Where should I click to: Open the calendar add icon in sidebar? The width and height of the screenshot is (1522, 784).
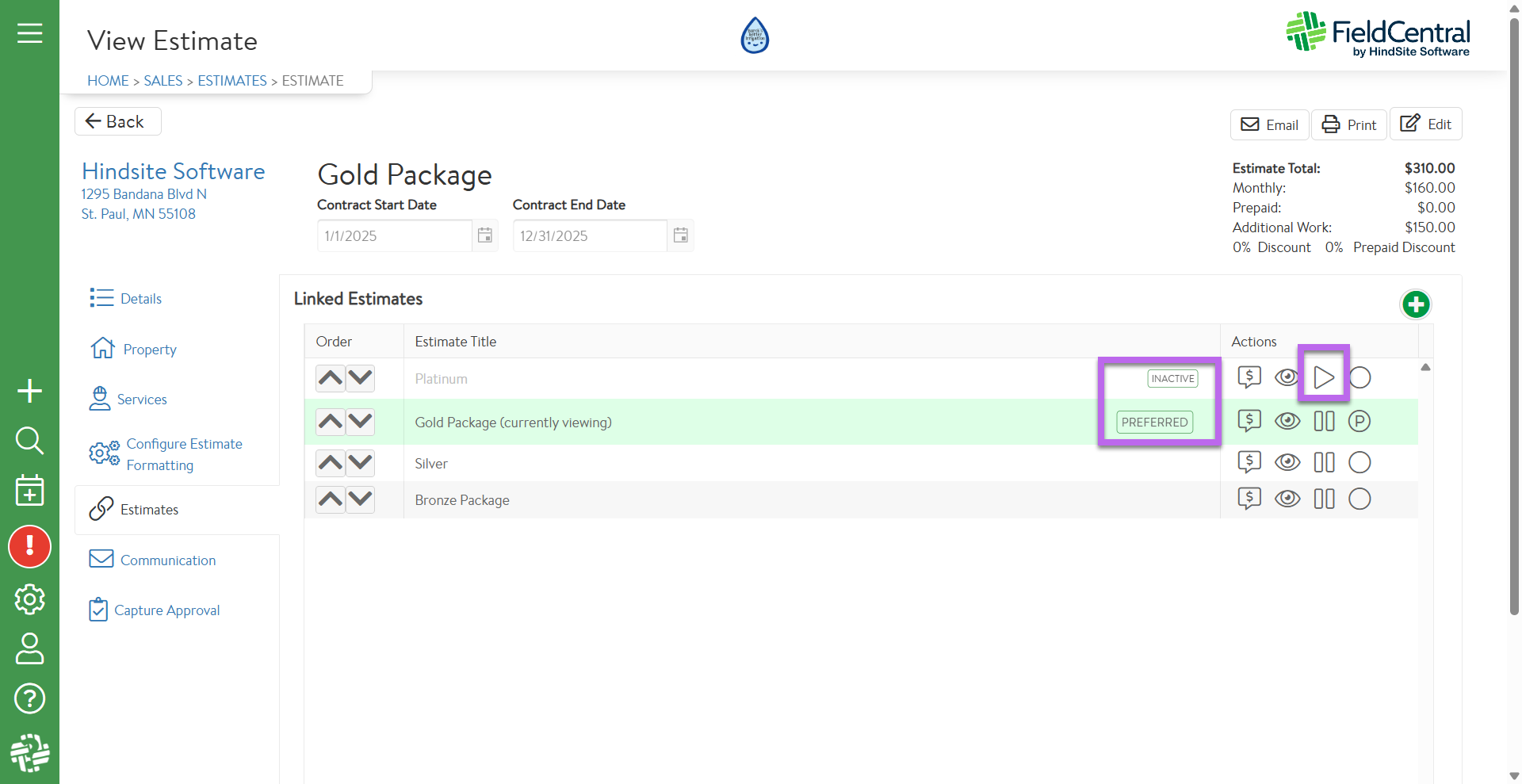(29, 490)
